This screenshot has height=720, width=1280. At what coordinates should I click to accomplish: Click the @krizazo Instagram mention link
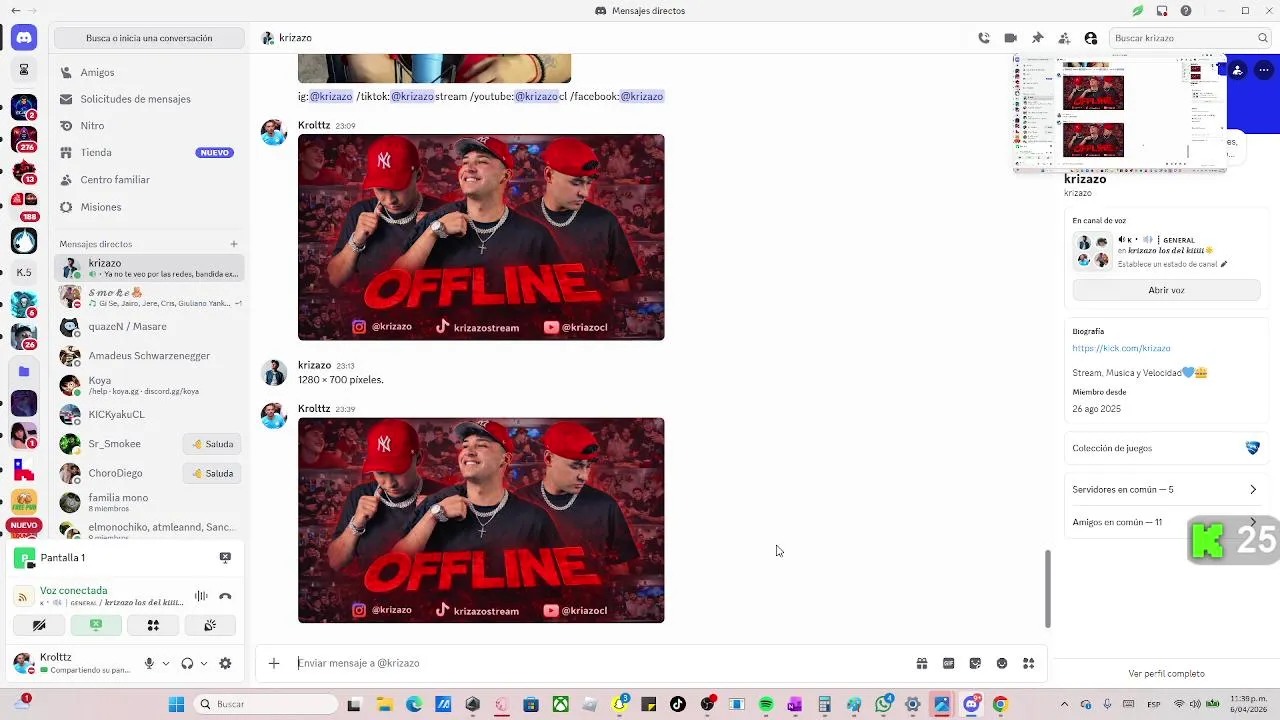[331, 96]
